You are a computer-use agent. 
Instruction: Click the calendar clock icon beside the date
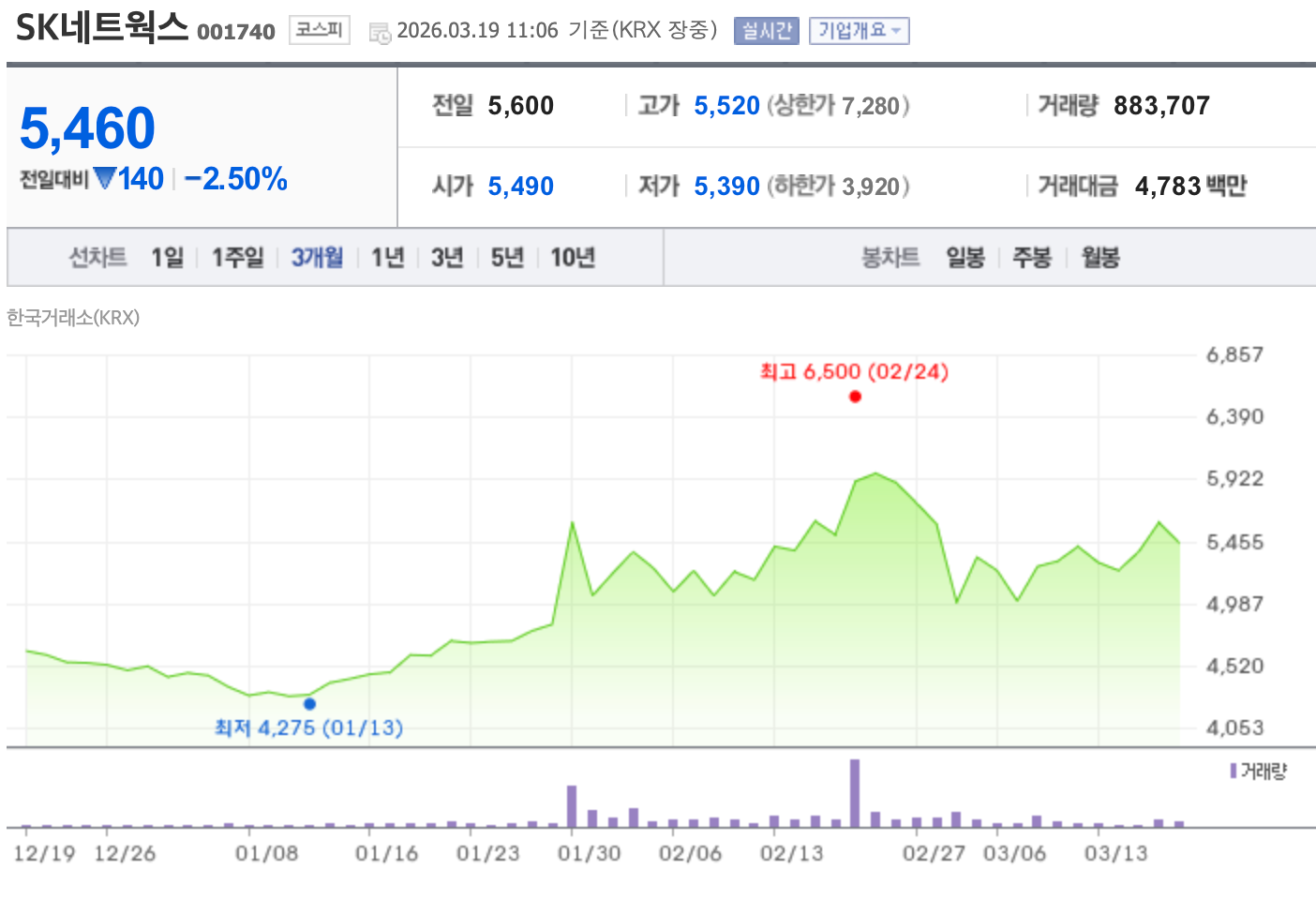pyautogui.click(x=380, y=33)
